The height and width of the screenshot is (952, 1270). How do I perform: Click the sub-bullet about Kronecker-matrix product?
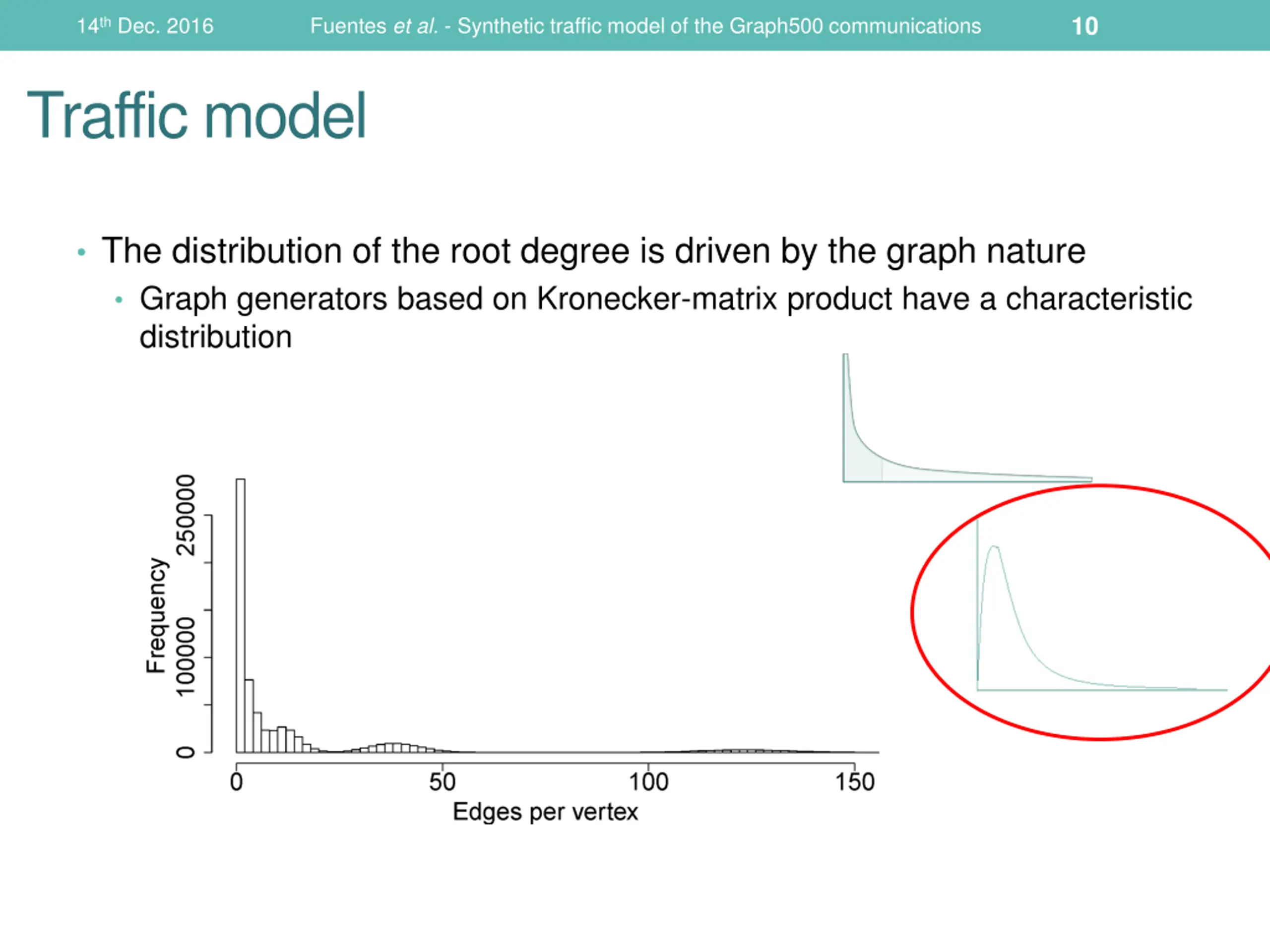coord(666,317)
